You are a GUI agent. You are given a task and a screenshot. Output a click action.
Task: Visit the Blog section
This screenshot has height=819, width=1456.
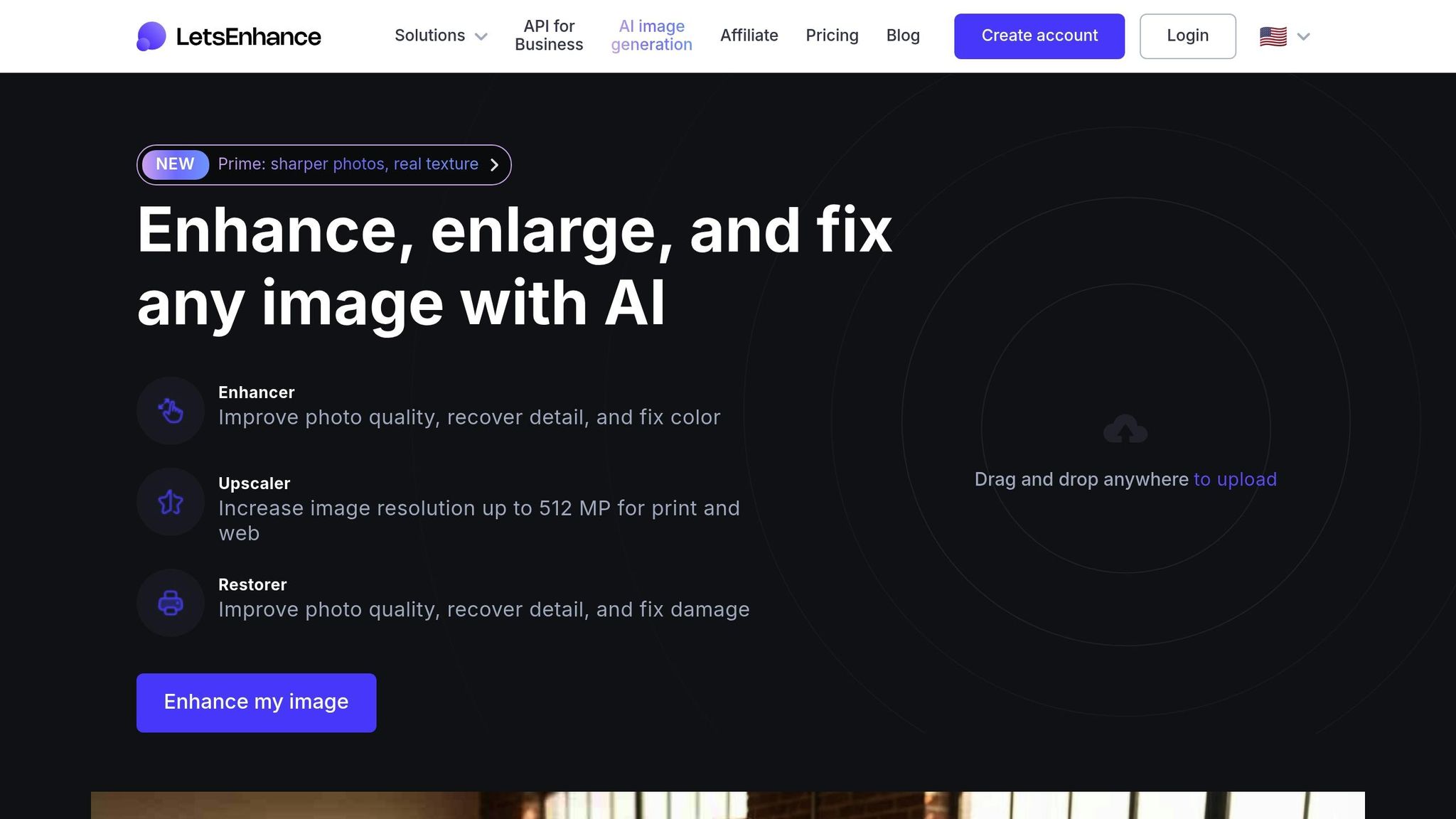click(902, 36)
